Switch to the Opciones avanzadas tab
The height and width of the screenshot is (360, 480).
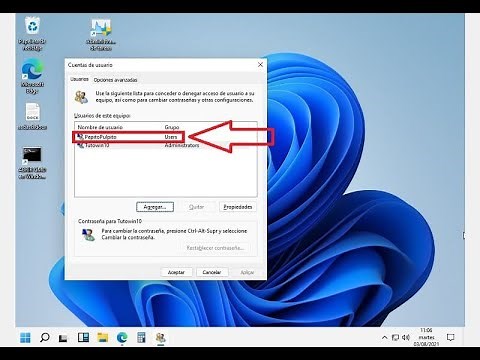click(x=115, y=80)
